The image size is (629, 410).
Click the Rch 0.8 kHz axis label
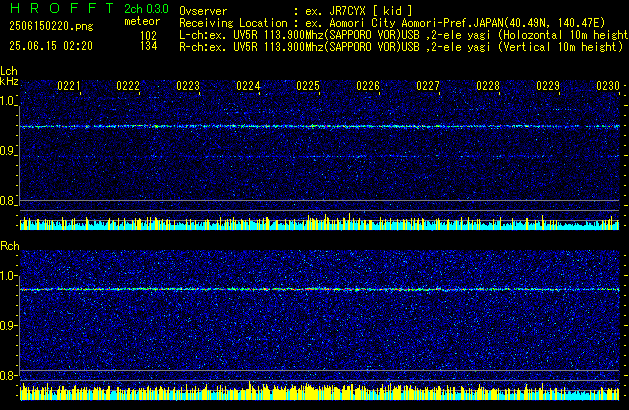point(8,375)
